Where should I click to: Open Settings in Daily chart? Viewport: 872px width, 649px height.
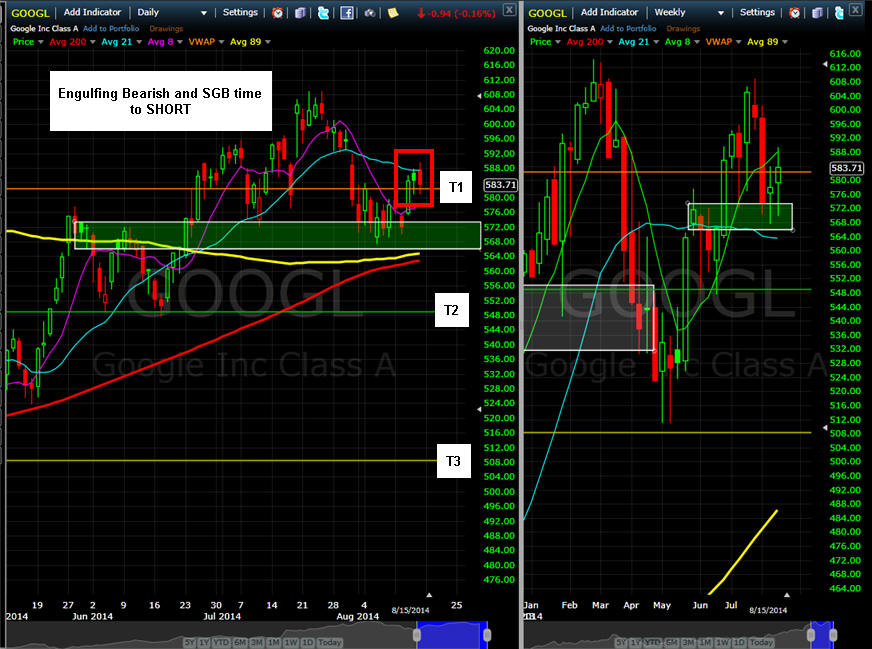point(240,12)
